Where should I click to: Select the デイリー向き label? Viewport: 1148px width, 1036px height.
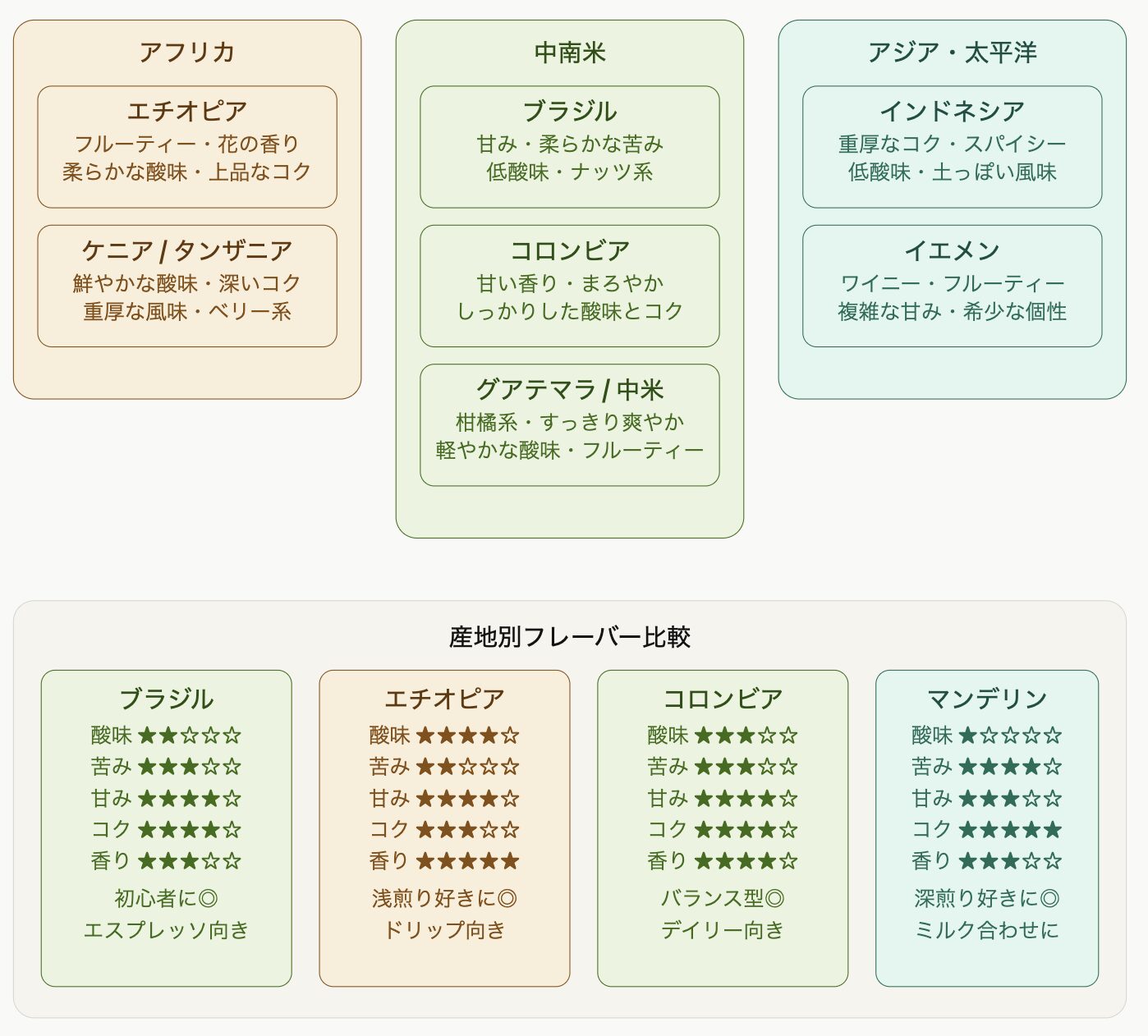point(723,930)
